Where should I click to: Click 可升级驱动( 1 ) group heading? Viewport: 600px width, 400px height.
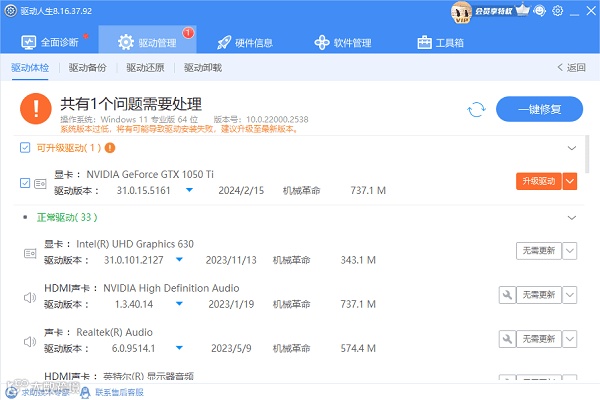click(69, 148)
